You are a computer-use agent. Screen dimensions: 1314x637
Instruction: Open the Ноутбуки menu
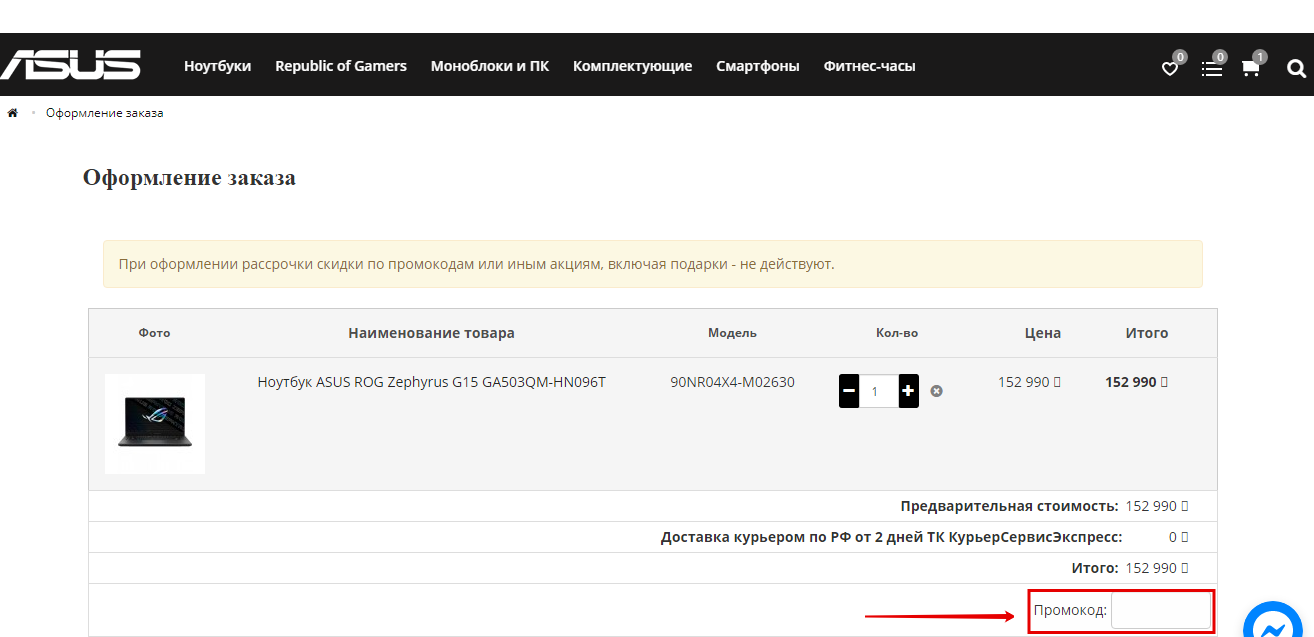(217, 66)
